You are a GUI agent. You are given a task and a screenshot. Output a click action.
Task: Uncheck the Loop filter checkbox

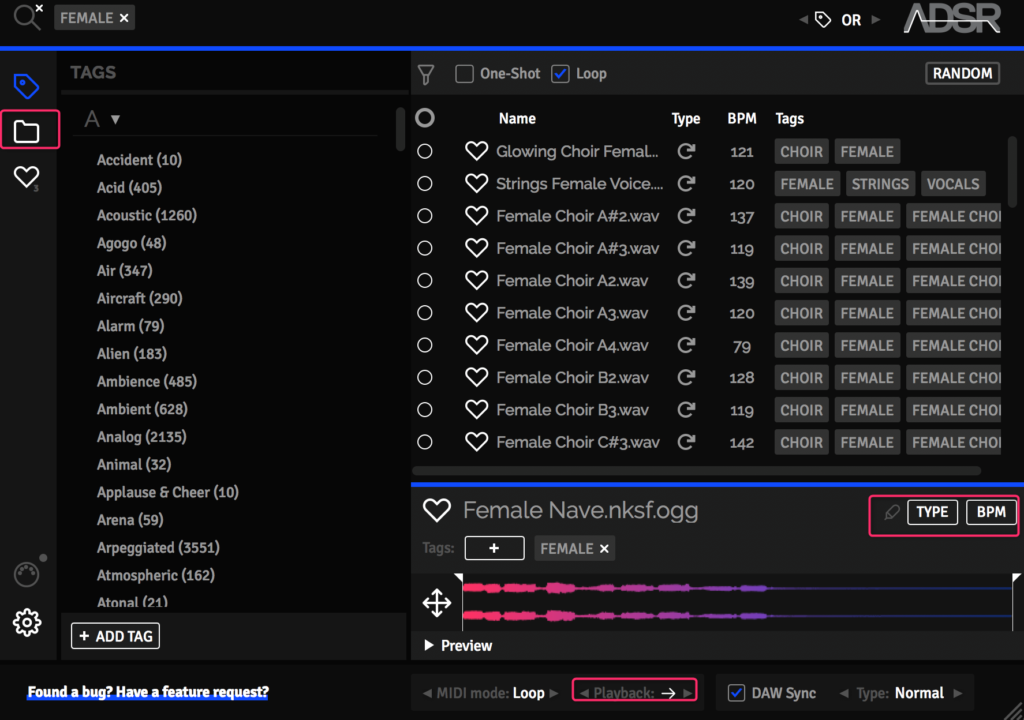click(561, 74)
